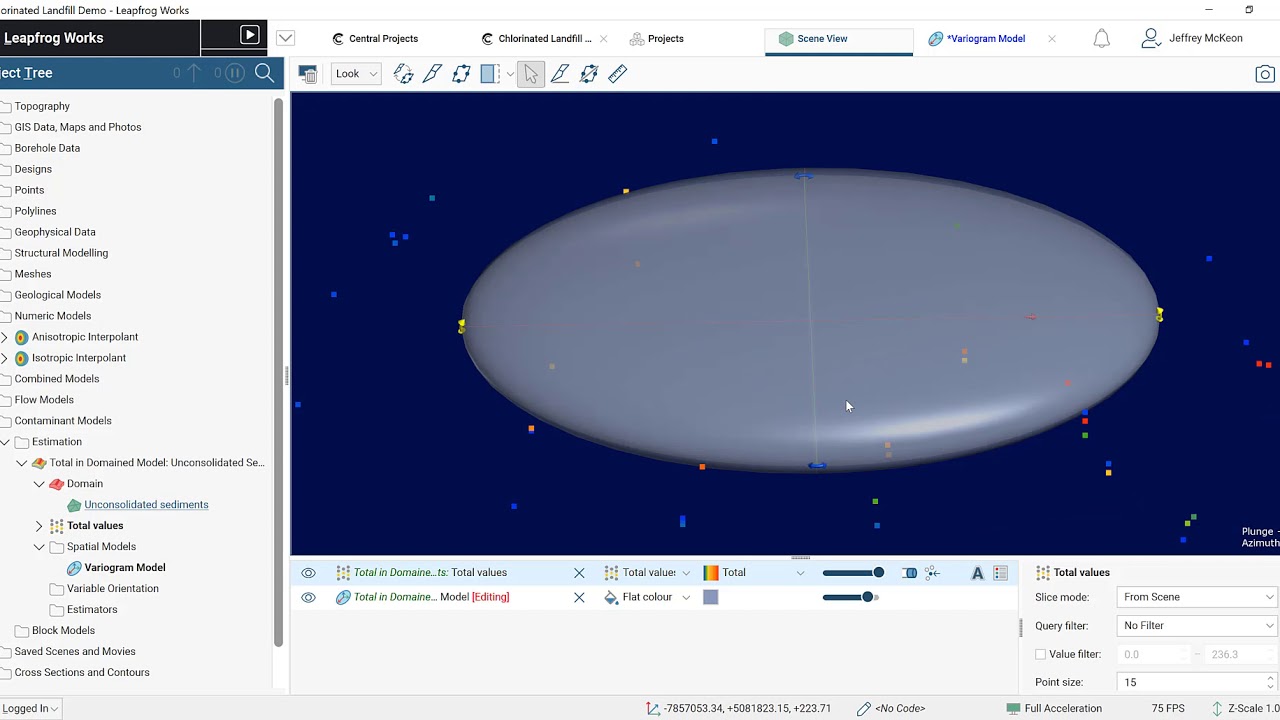Screen dimensions: 1280x720
Task: Toggle visibility of Total values row
Action: click(x=308, y=573)
